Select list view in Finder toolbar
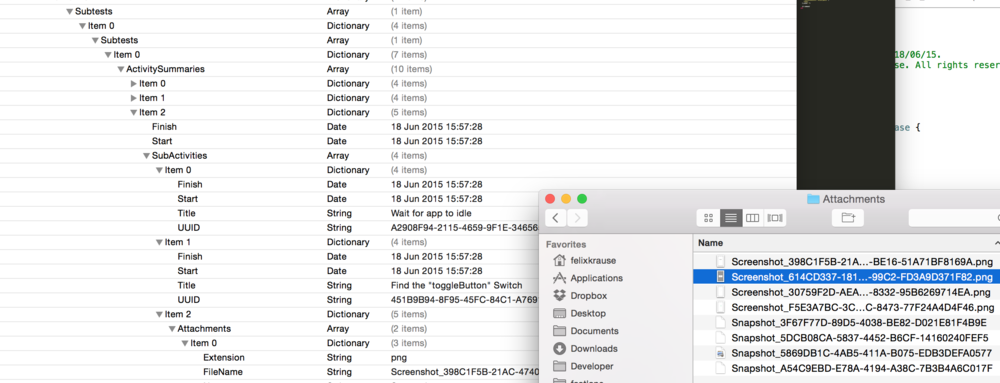1000x383 pixels. point(731,218)
